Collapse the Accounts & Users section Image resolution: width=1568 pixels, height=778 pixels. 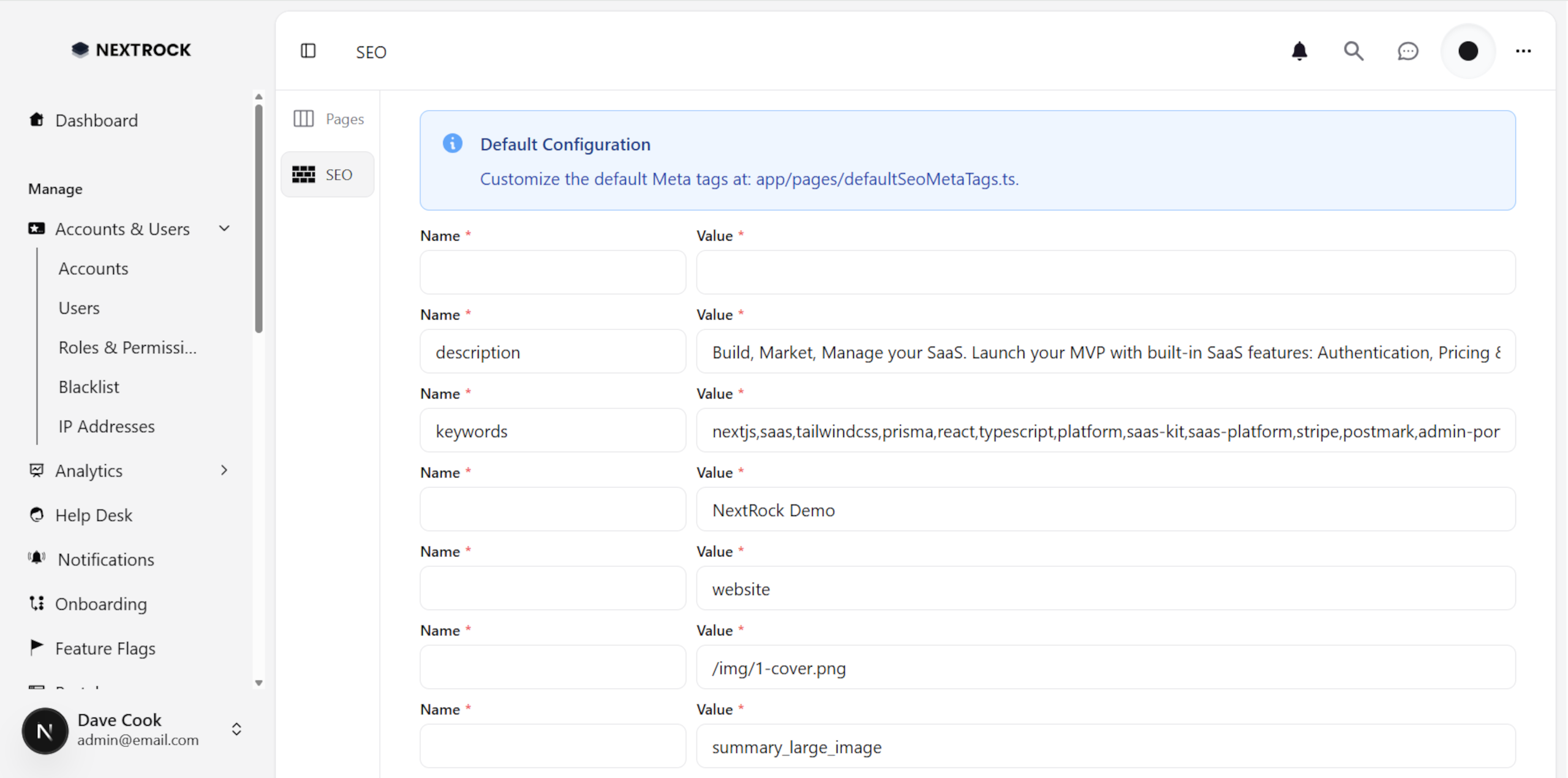point(224,228)
